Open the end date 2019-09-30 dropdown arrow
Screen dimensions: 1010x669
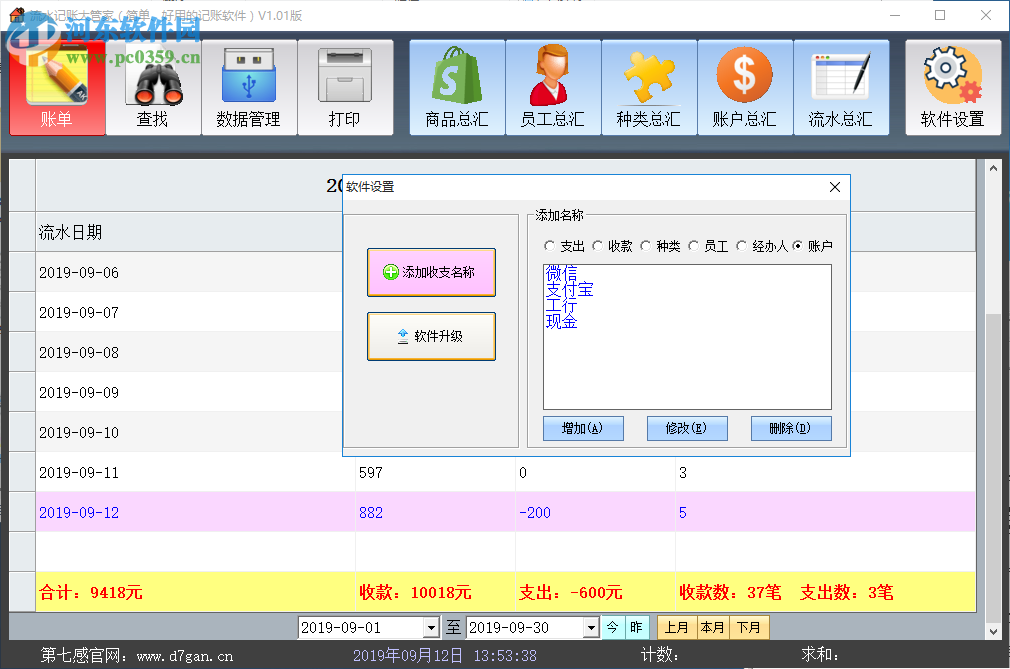pyautogui.click(x=591, y=628)
